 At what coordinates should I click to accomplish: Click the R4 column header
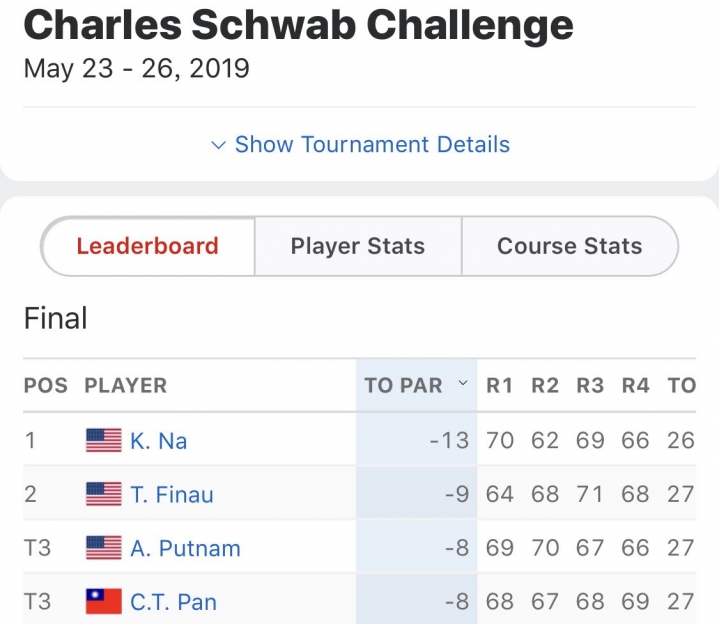[635, 386]
